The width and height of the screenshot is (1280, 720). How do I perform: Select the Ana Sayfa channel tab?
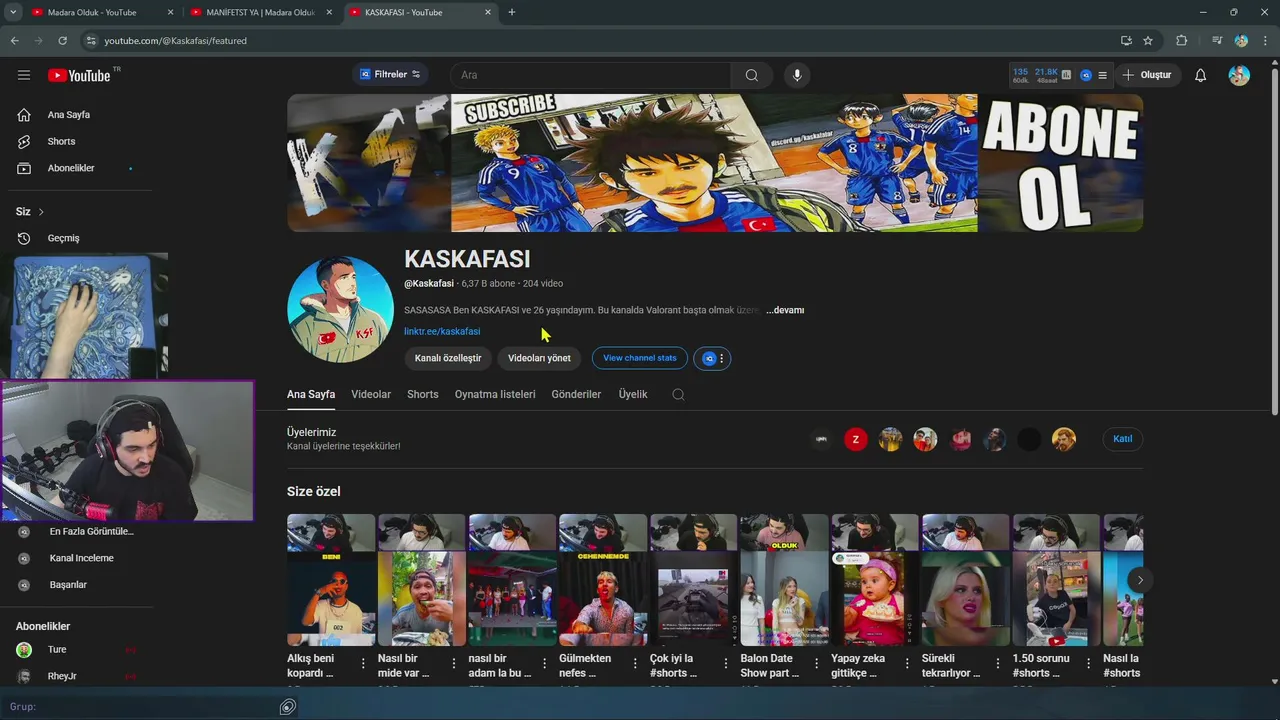(x=311, y=394)
